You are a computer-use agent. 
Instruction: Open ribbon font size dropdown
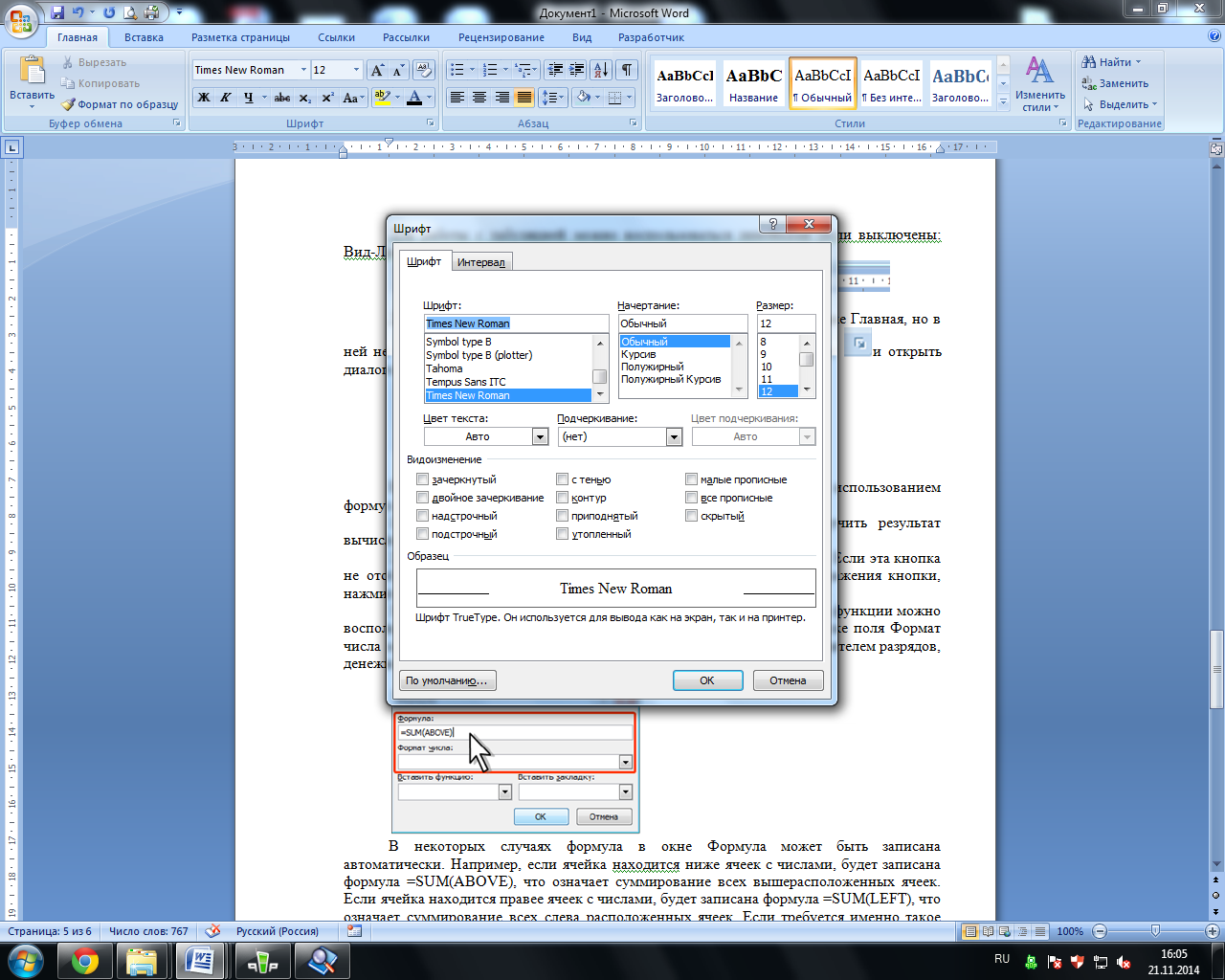356,70
